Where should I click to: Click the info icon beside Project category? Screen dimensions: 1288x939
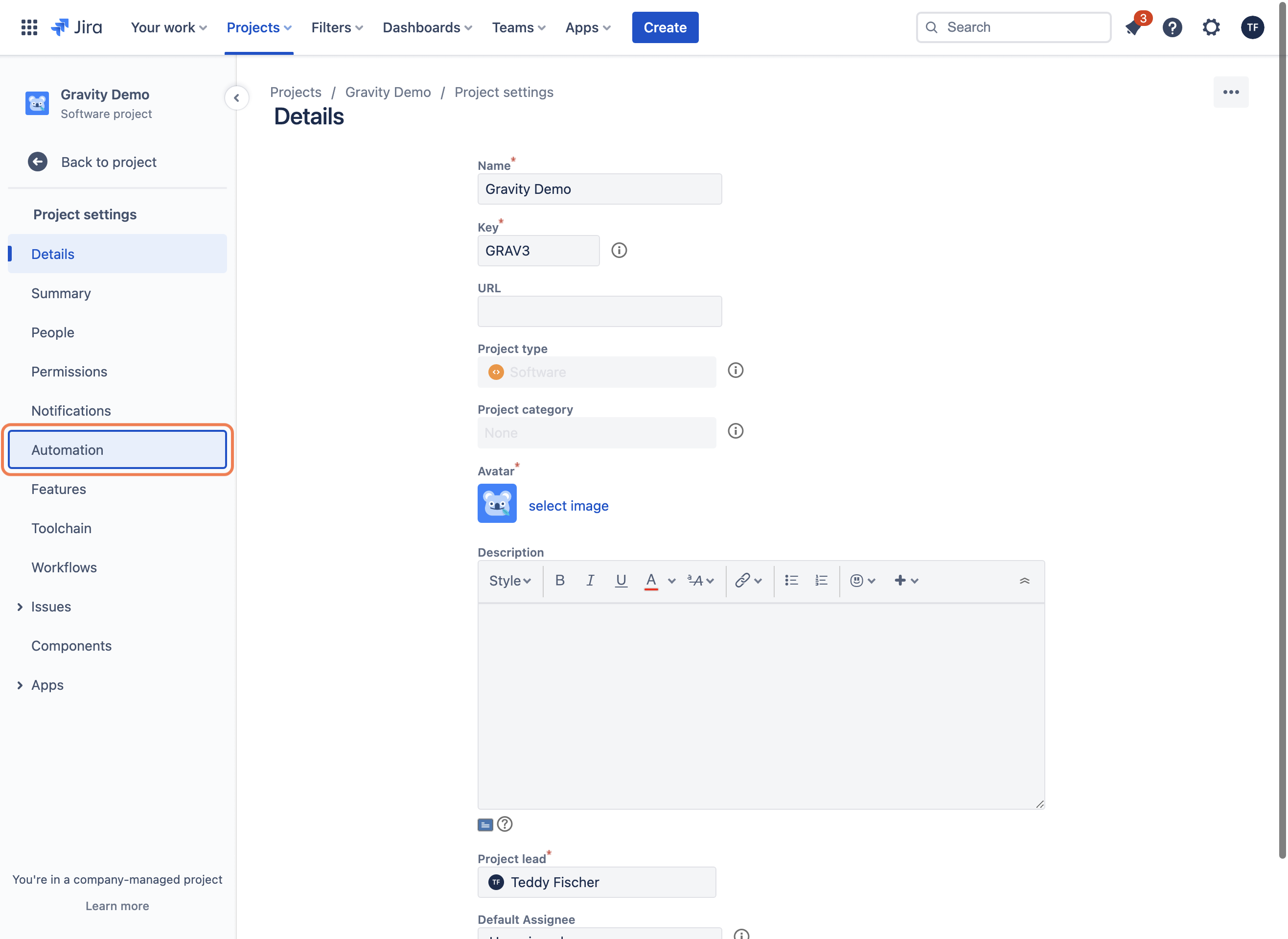point(735,431)
